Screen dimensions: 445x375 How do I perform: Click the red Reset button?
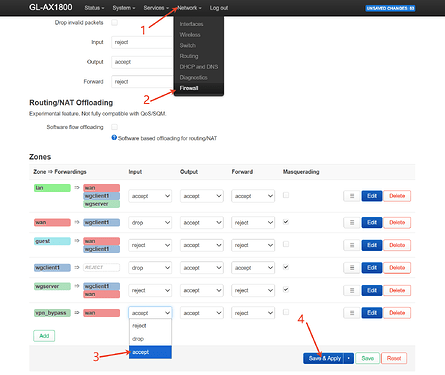point(394,358)
